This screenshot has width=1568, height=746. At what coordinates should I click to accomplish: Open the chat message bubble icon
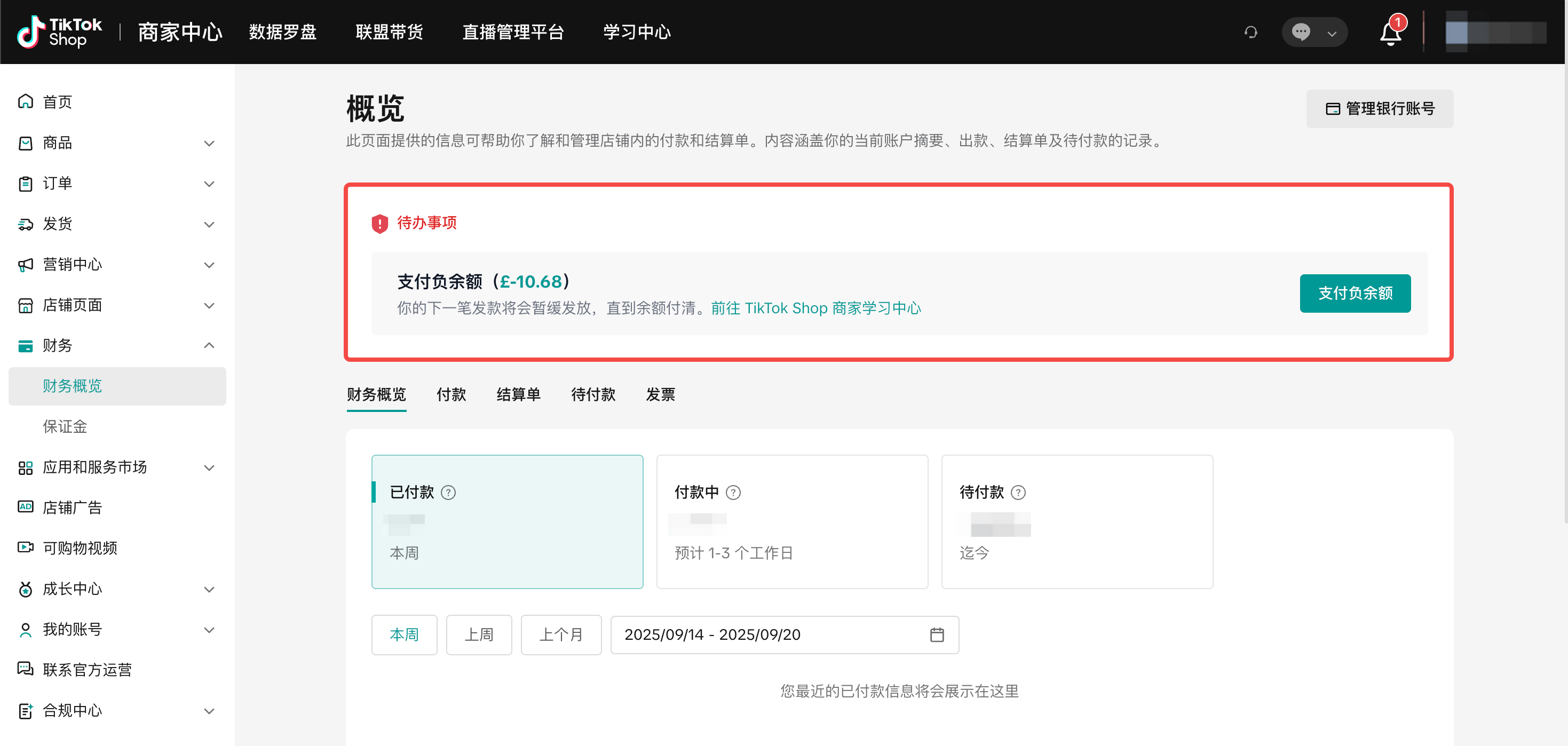[x=1301, y=31]
